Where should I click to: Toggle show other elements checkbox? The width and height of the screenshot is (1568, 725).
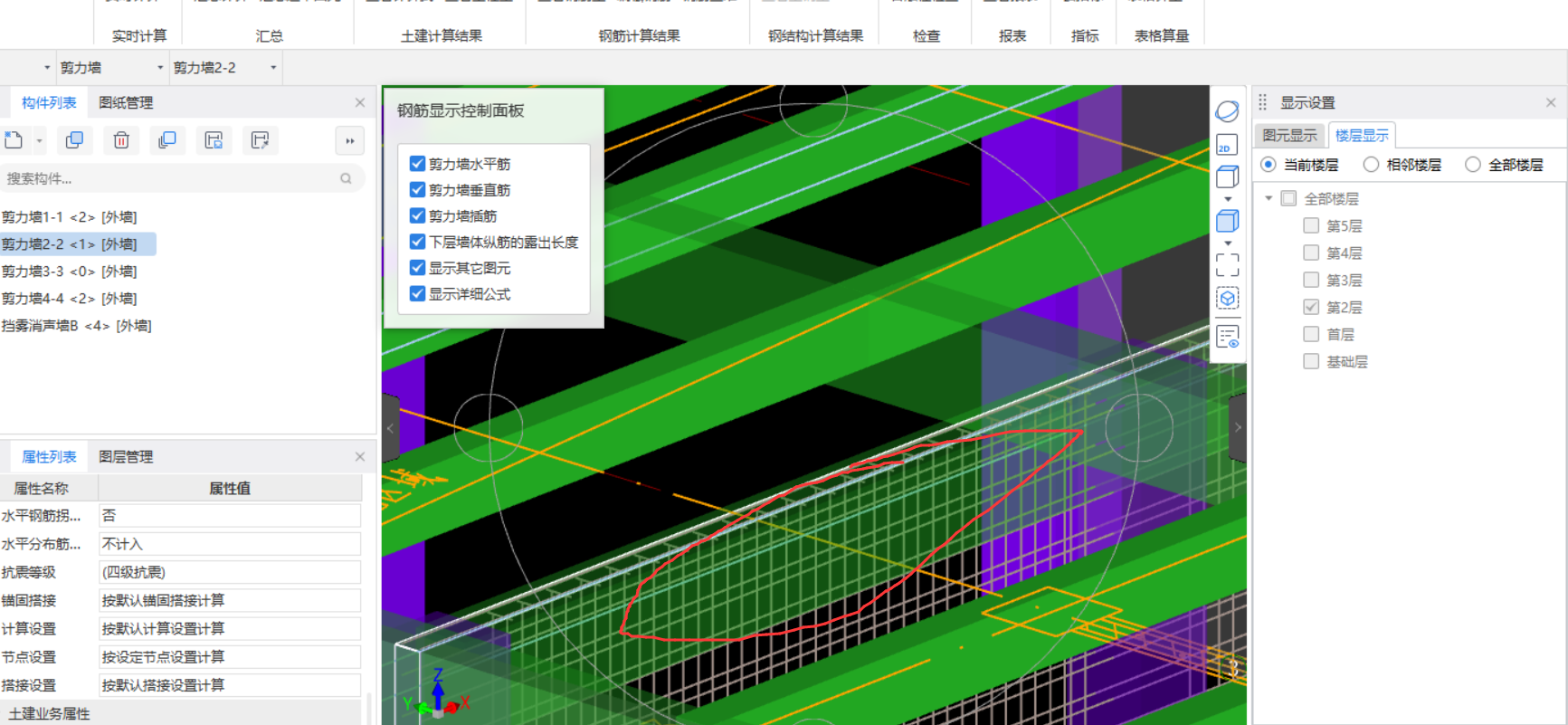[x=417, y=268]
